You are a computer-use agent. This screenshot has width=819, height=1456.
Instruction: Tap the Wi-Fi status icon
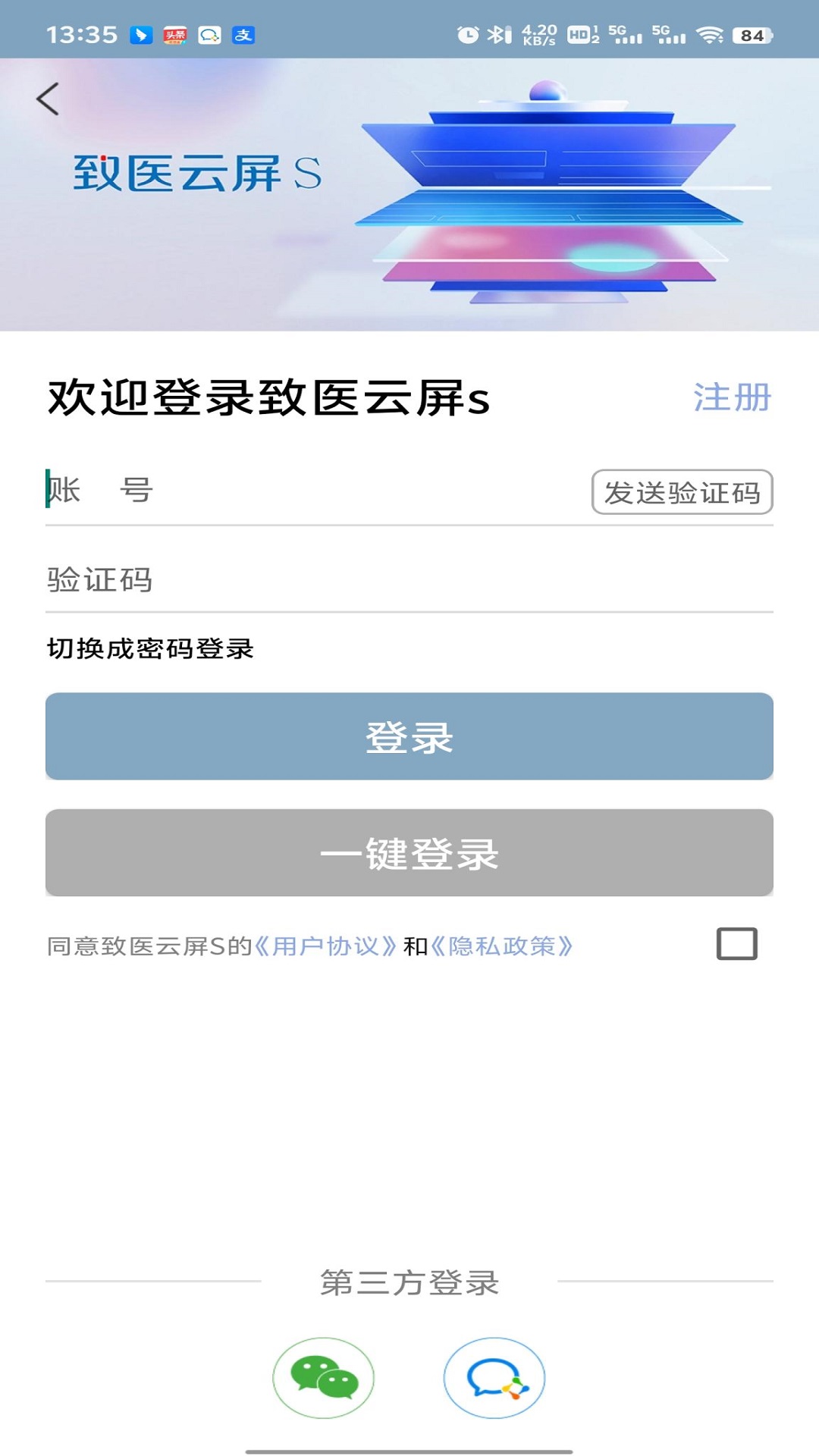[x=710, y=35]
